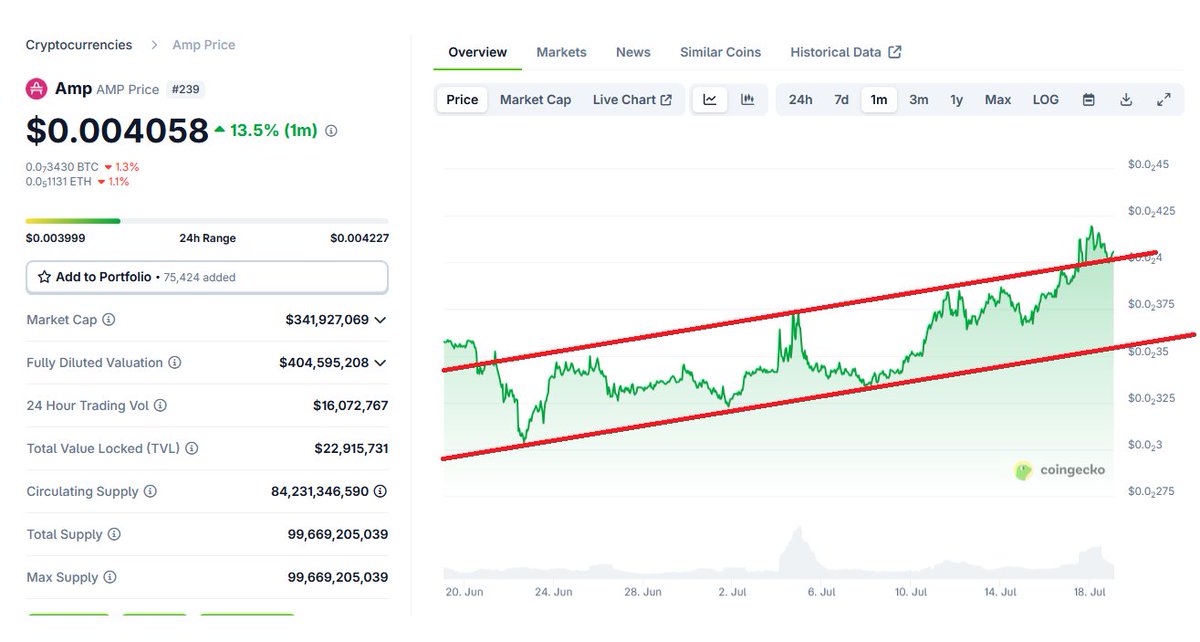
Task: Click the $404,595,208 valuation value
Action: (324, 363)
